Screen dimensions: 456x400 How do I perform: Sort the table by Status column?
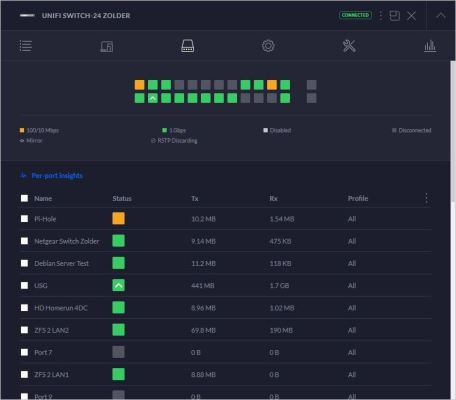[x=122, y=198]
